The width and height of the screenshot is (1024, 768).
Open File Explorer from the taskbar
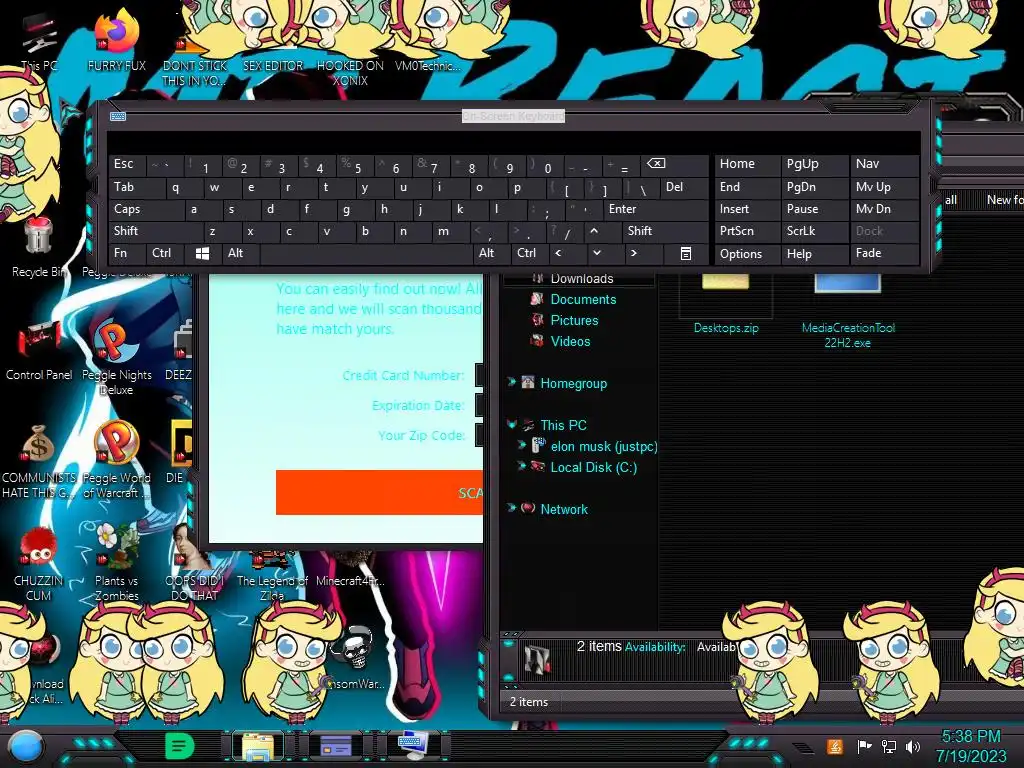(258, 746)
